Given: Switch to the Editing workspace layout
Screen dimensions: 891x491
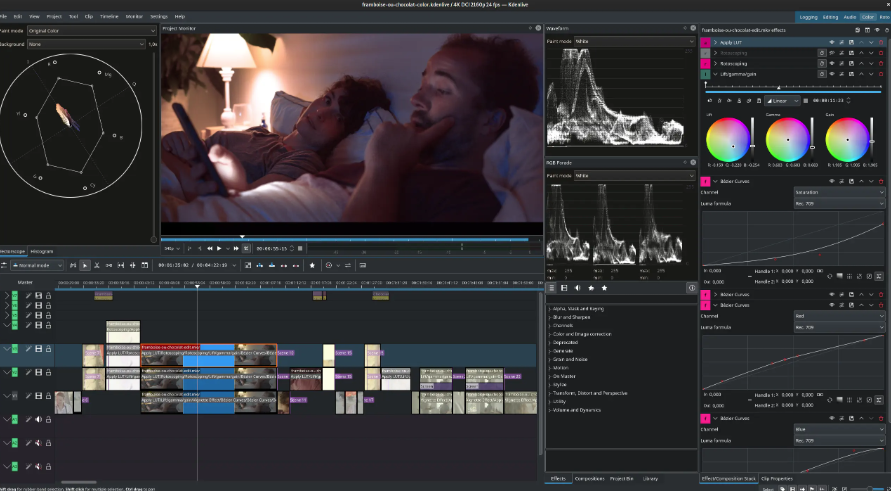Looking at the screenshot, I should [831, 17].
